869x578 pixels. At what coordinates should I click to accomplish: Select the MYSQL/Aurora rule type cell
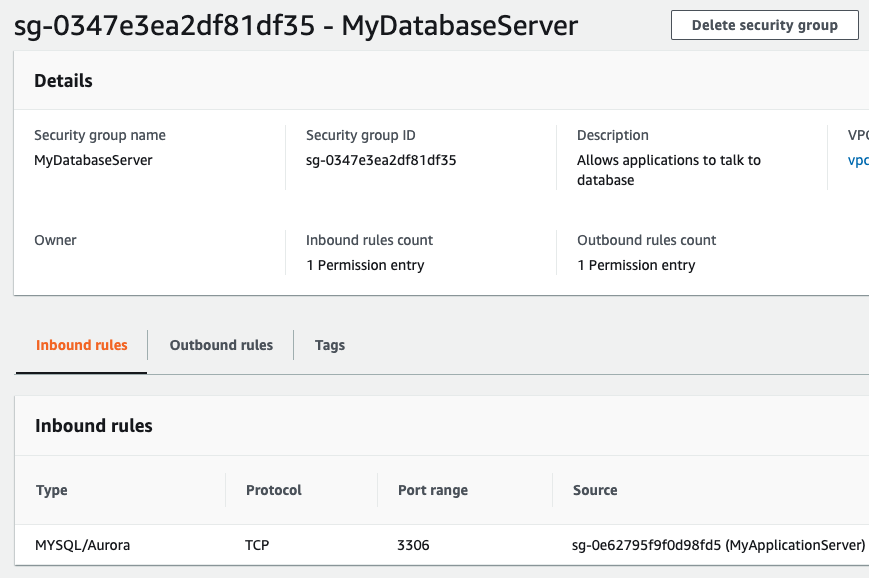(83, 545)
